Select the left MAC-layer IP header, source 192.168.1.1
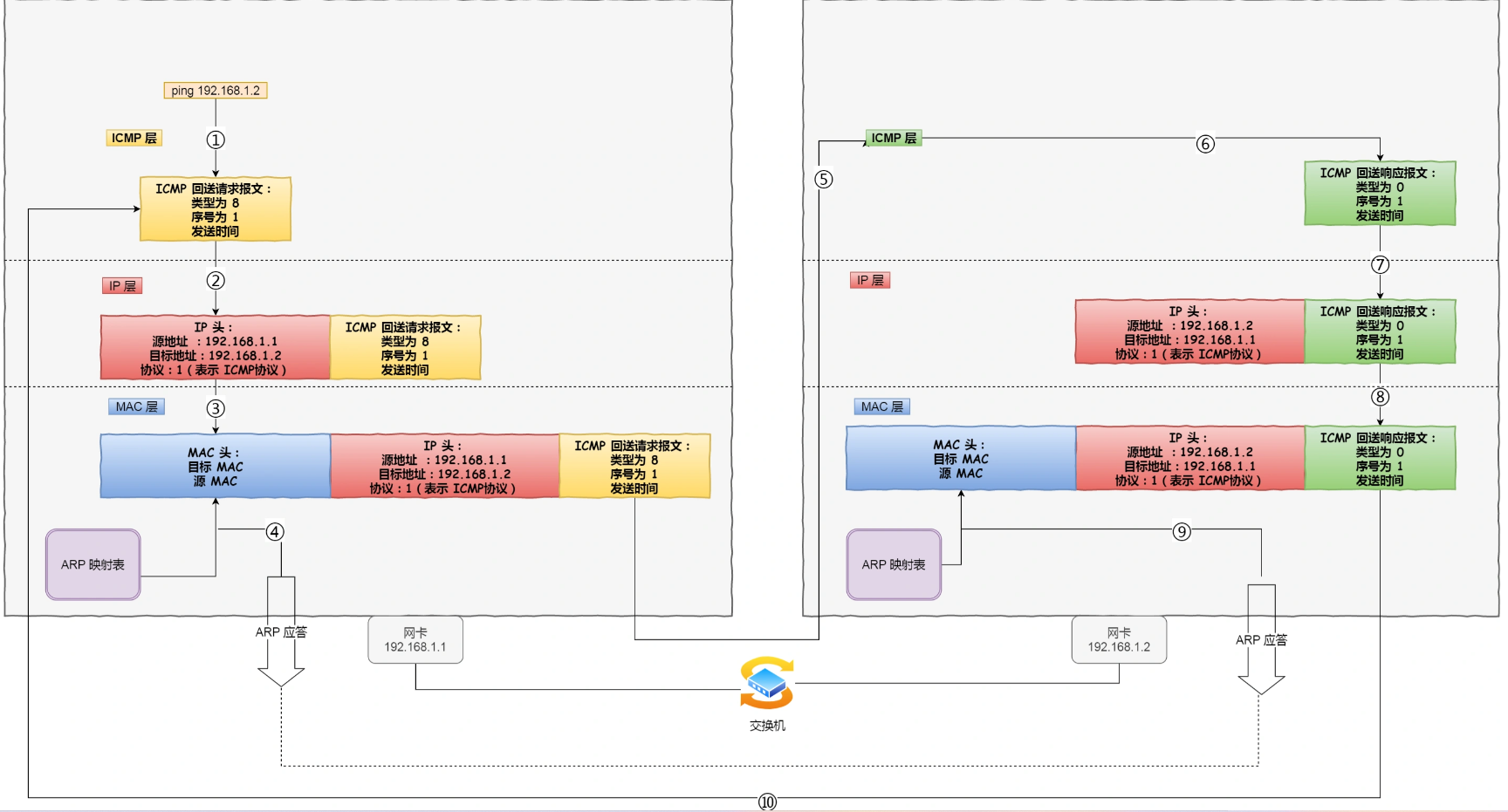This screenshot has height=812, width=1508. click(445, 467)
